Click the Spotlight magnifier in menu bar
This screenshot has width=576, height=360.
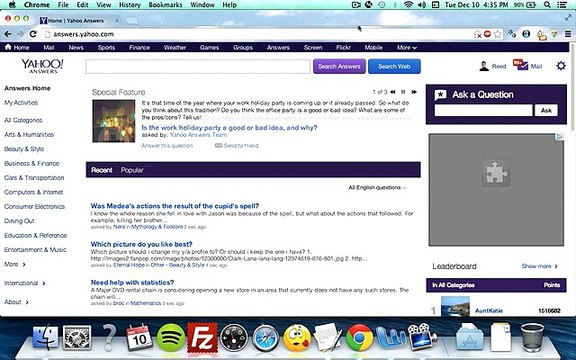click(547, 5)
